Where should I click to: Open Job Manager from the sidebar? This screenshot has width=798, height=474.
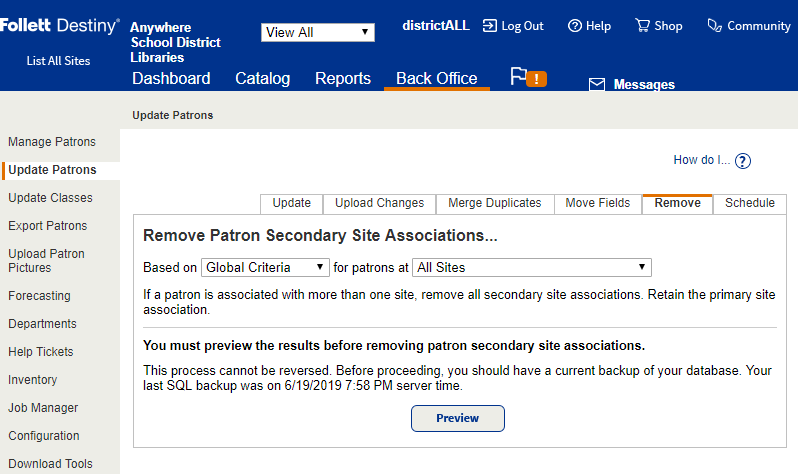click(x=43, y=408)
